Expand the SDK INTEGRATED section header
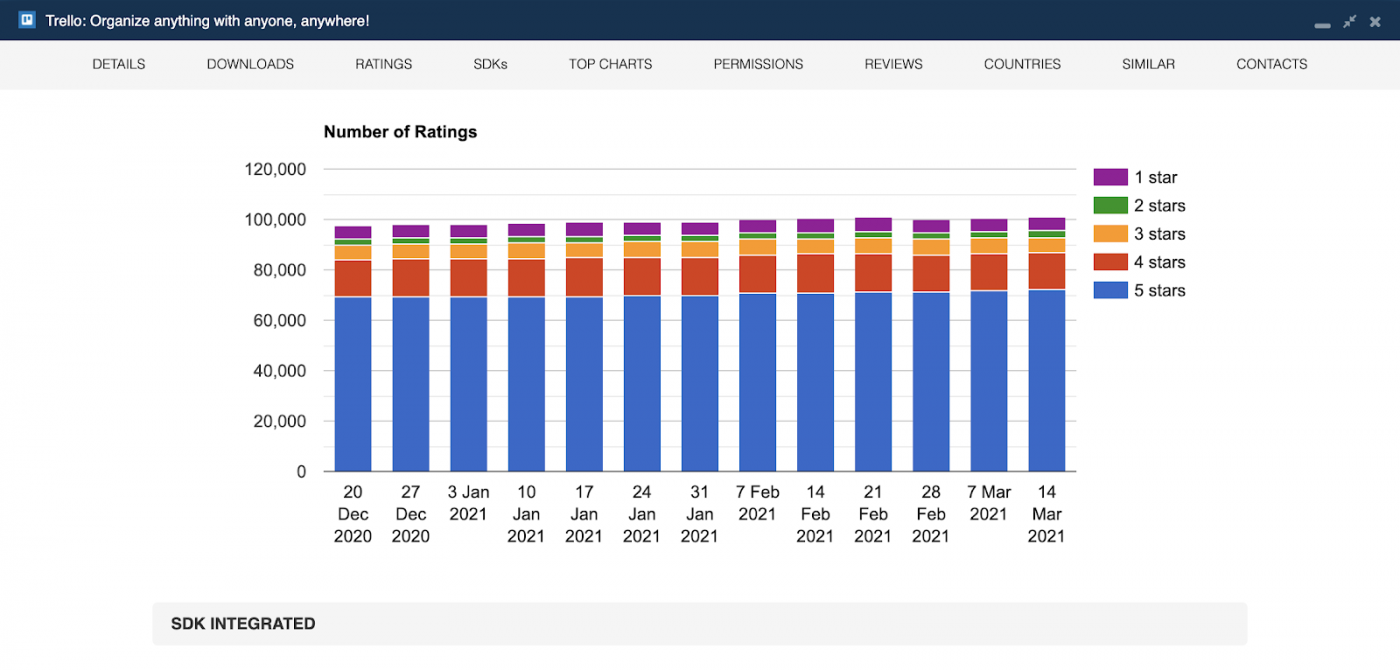The height and width of the screenshot is (670, 1400). click(700, 624)
